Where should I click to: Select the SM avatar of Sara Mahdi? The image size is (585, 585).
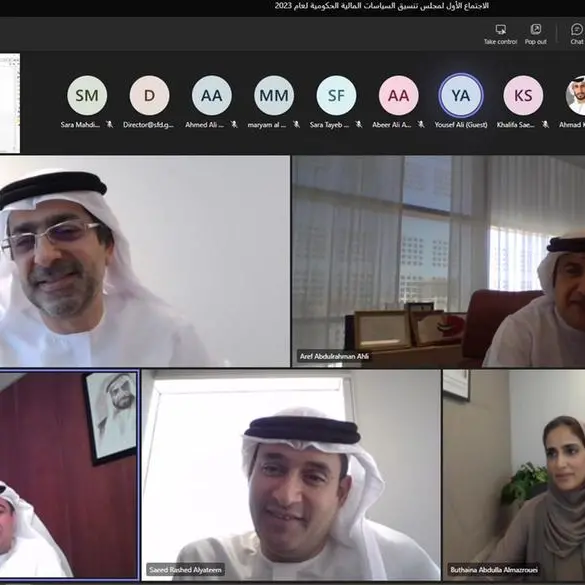pyautogui.click(x=87, y=96)
